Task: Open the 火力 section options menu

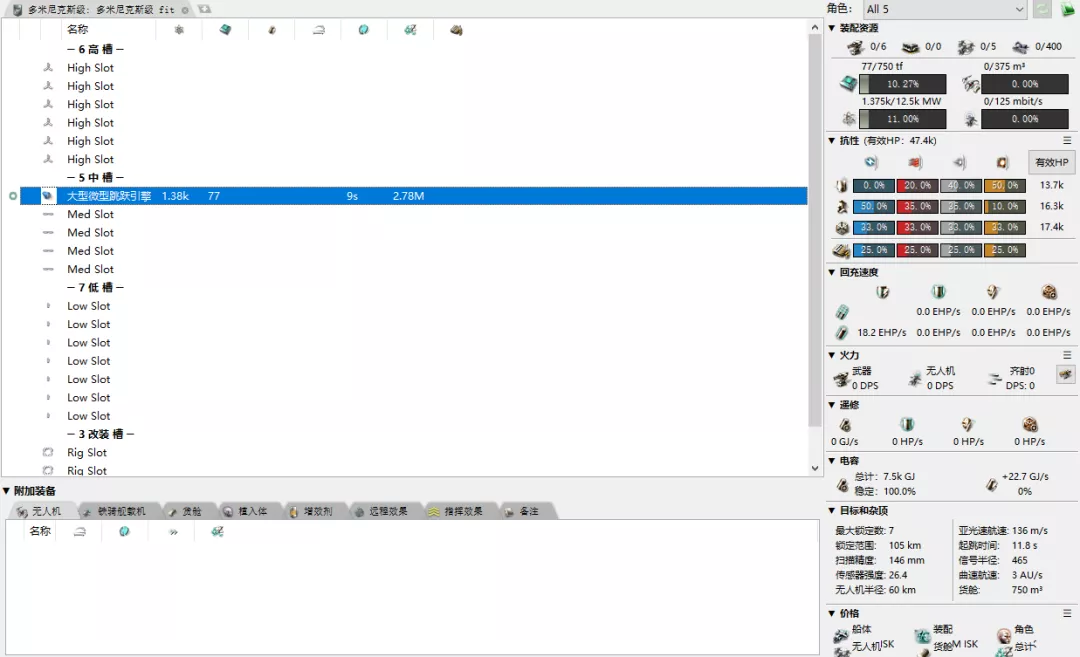Action: pos(1067,355)
